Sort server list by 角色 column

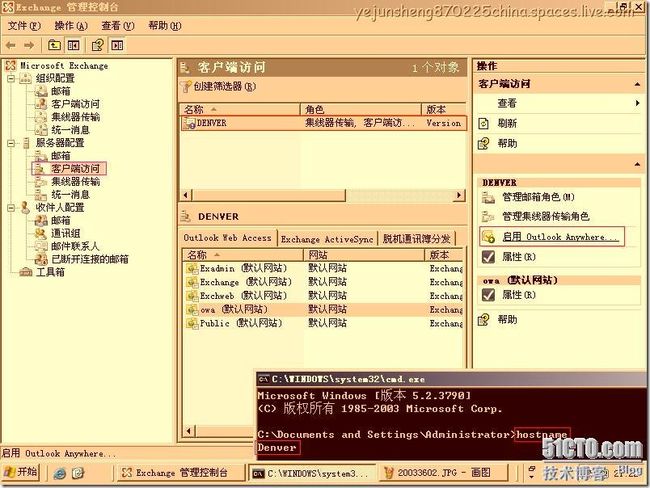(361, 109)
